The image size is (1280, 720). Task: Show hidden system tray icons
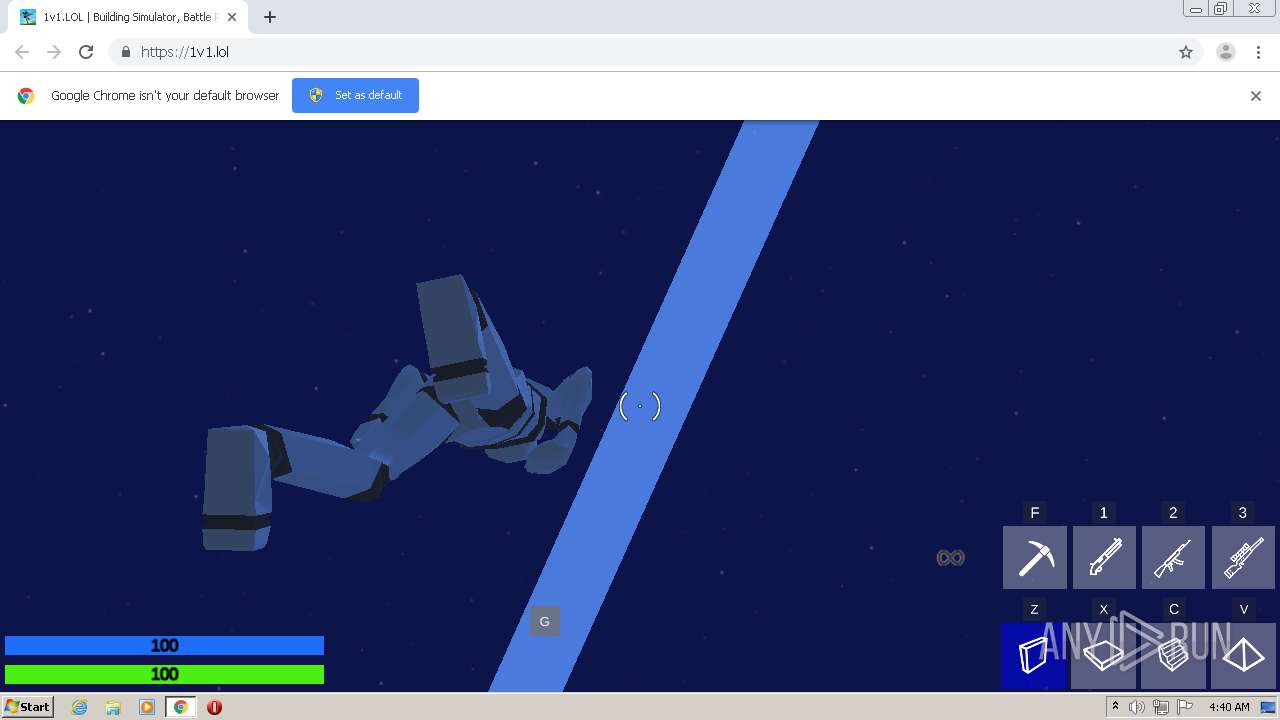1115,707
